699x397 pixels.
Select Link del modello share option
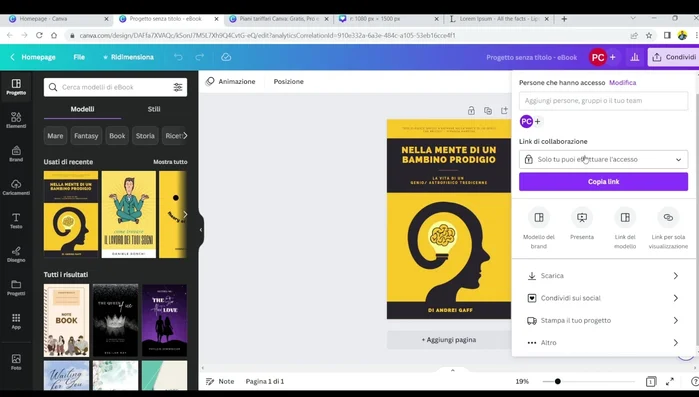(625, 229)
